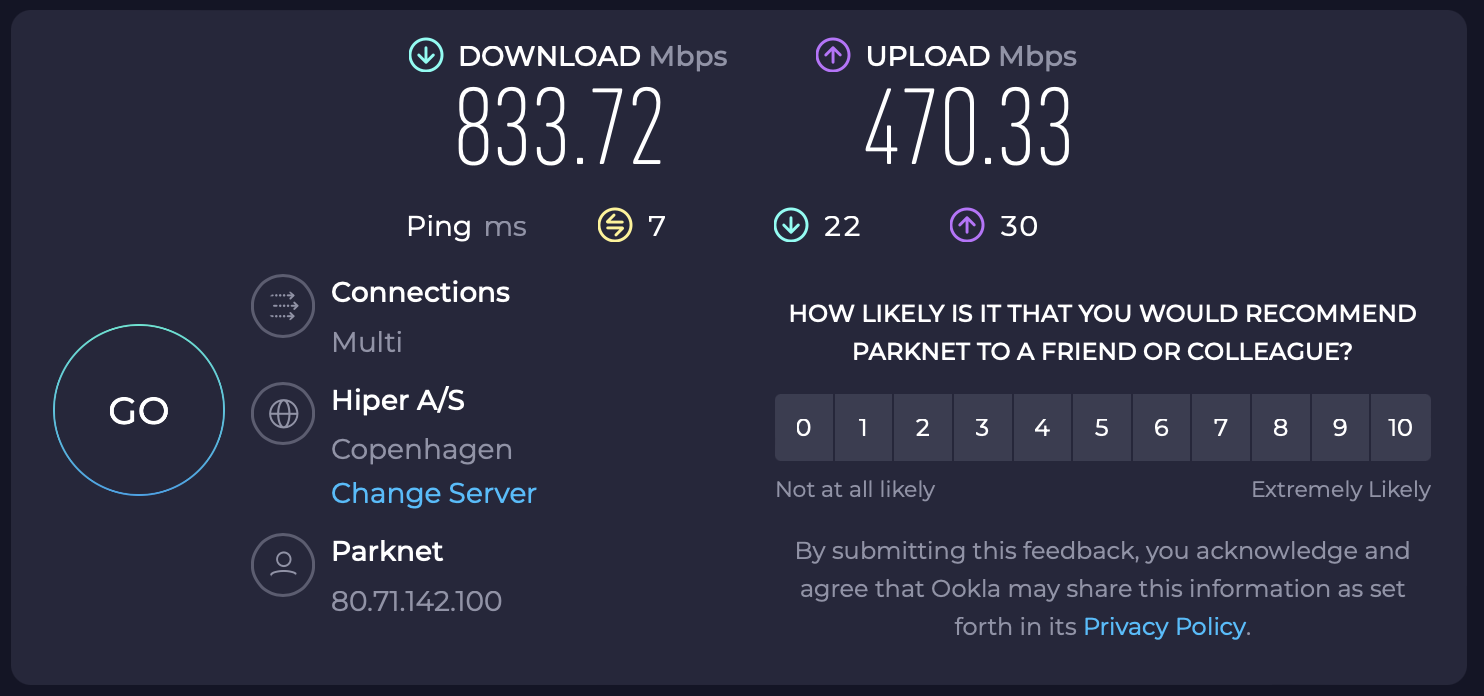Click the download arrow icon beside DOWNLOAD

point(426,55)
